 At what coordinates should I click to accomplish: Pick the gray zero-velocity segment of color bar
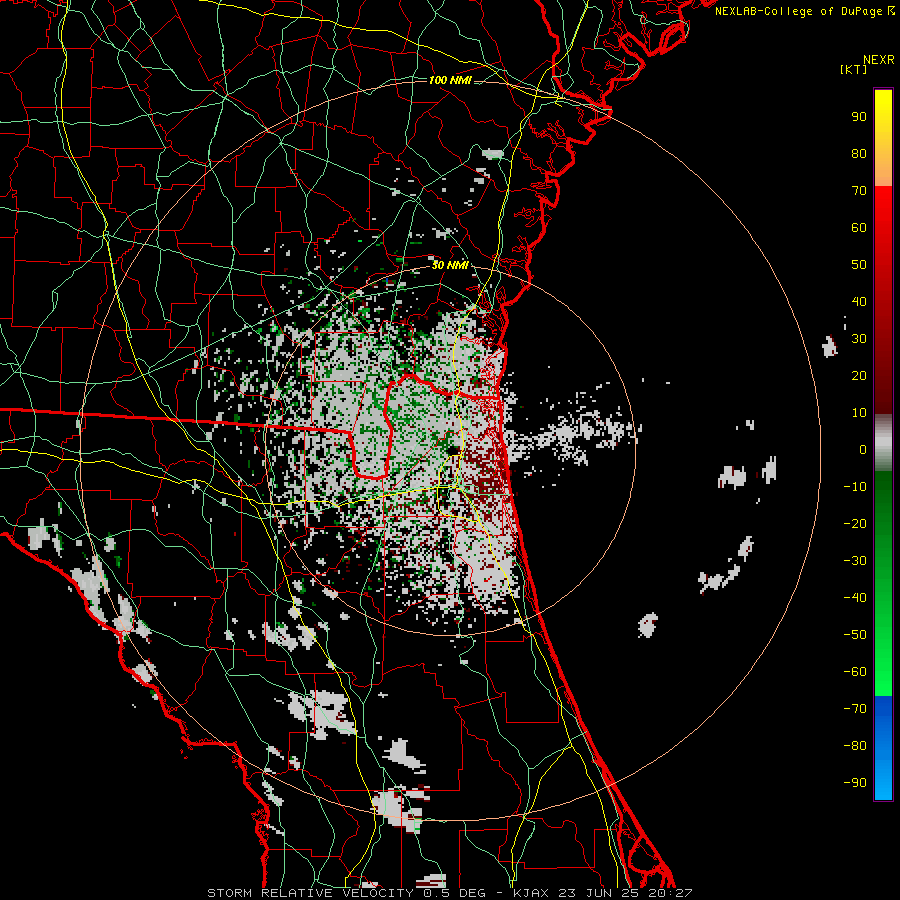pyautogui.click(x=883, y=443)
